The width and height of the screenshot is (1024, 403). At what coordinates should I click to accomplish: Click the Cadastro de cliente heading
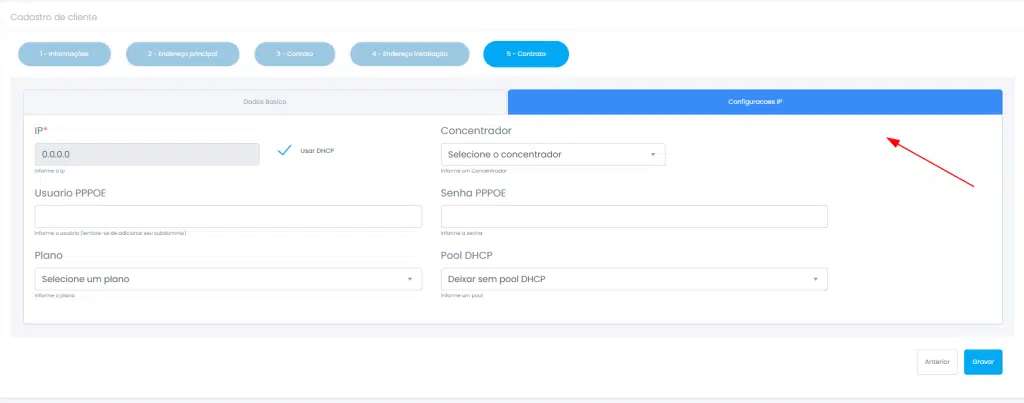(x=54, y=17)
